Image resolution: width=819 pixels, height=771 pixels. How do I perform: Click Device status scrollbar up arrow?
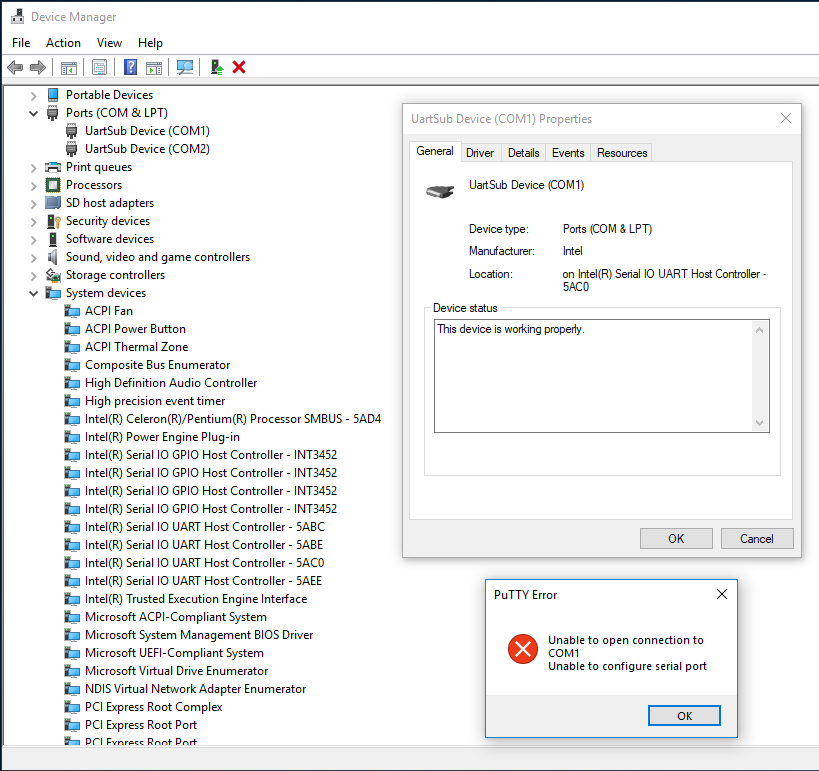pos(759,330)
